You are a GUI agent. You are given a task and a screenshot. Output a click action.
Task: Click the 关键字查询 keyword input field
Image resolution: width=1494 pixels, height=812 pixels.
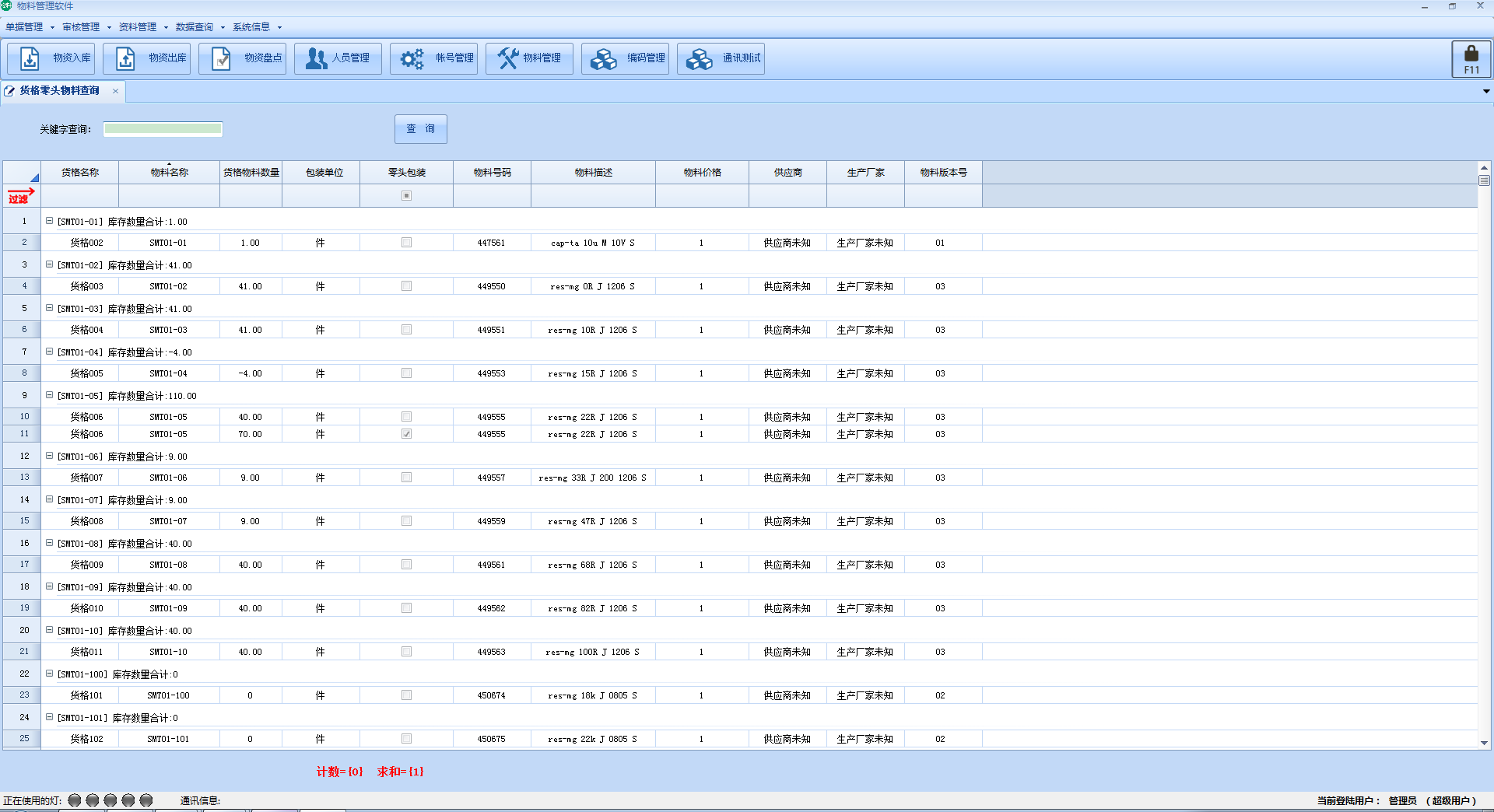[x=163, y=129]
